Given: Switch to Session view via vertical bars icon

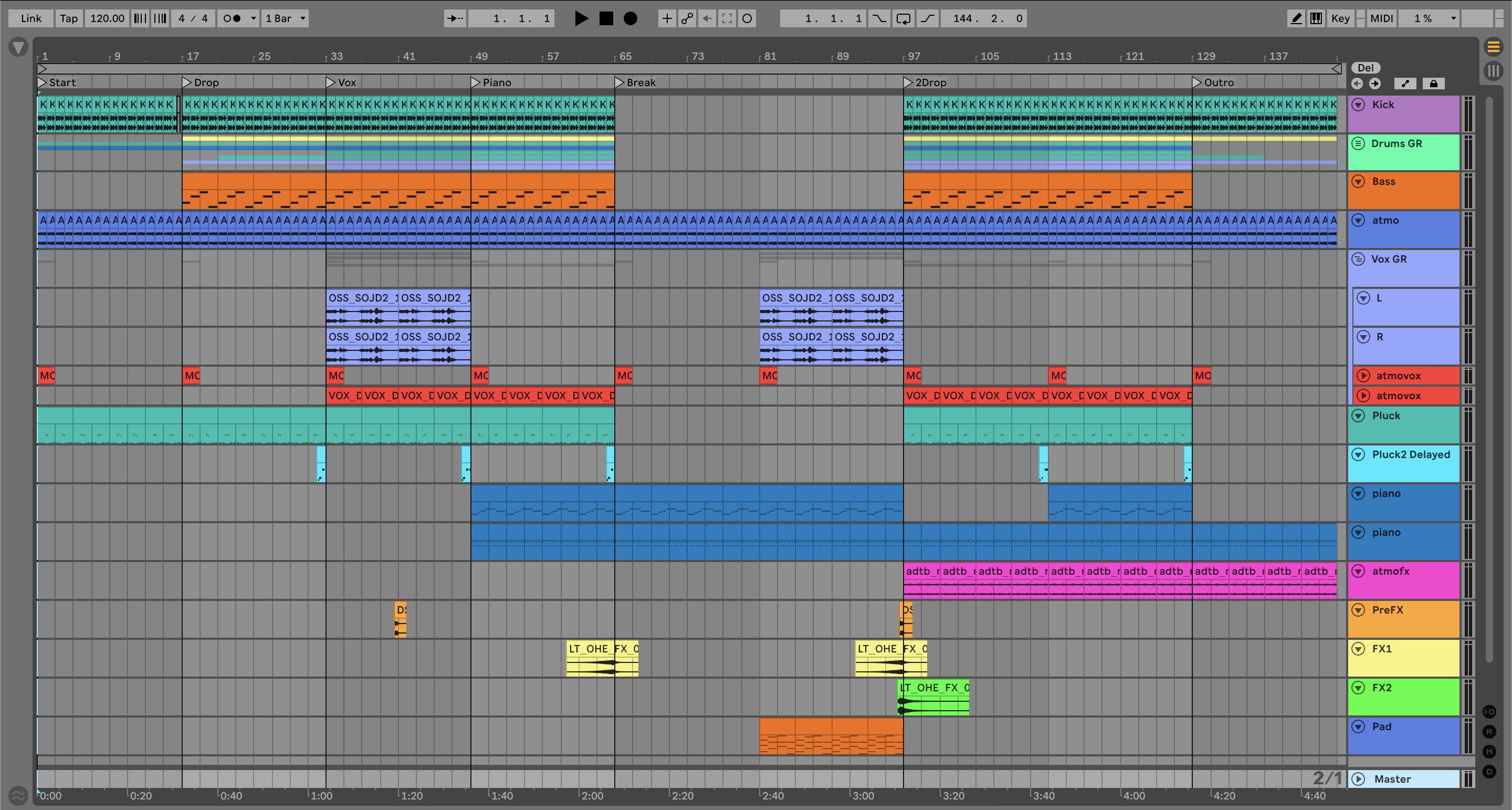Looking at the screenshot, I should click(x=1493, y=71).
